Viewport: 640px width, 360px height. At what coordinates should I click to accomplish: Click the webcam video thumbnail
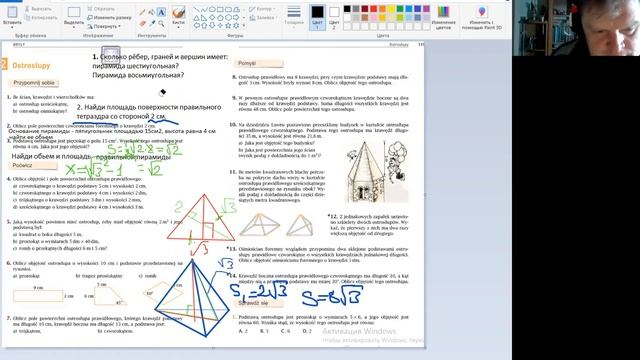tap(576, 28)
